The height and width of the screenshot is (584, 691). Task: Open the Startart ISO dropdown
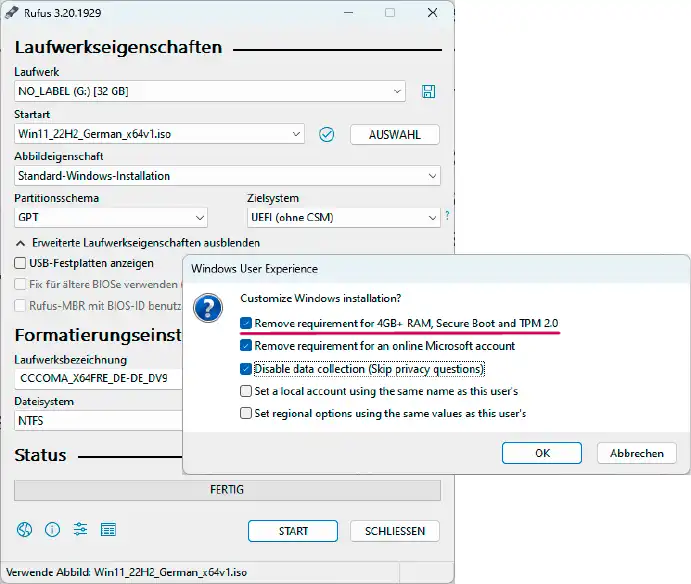[x=159, y=134]
